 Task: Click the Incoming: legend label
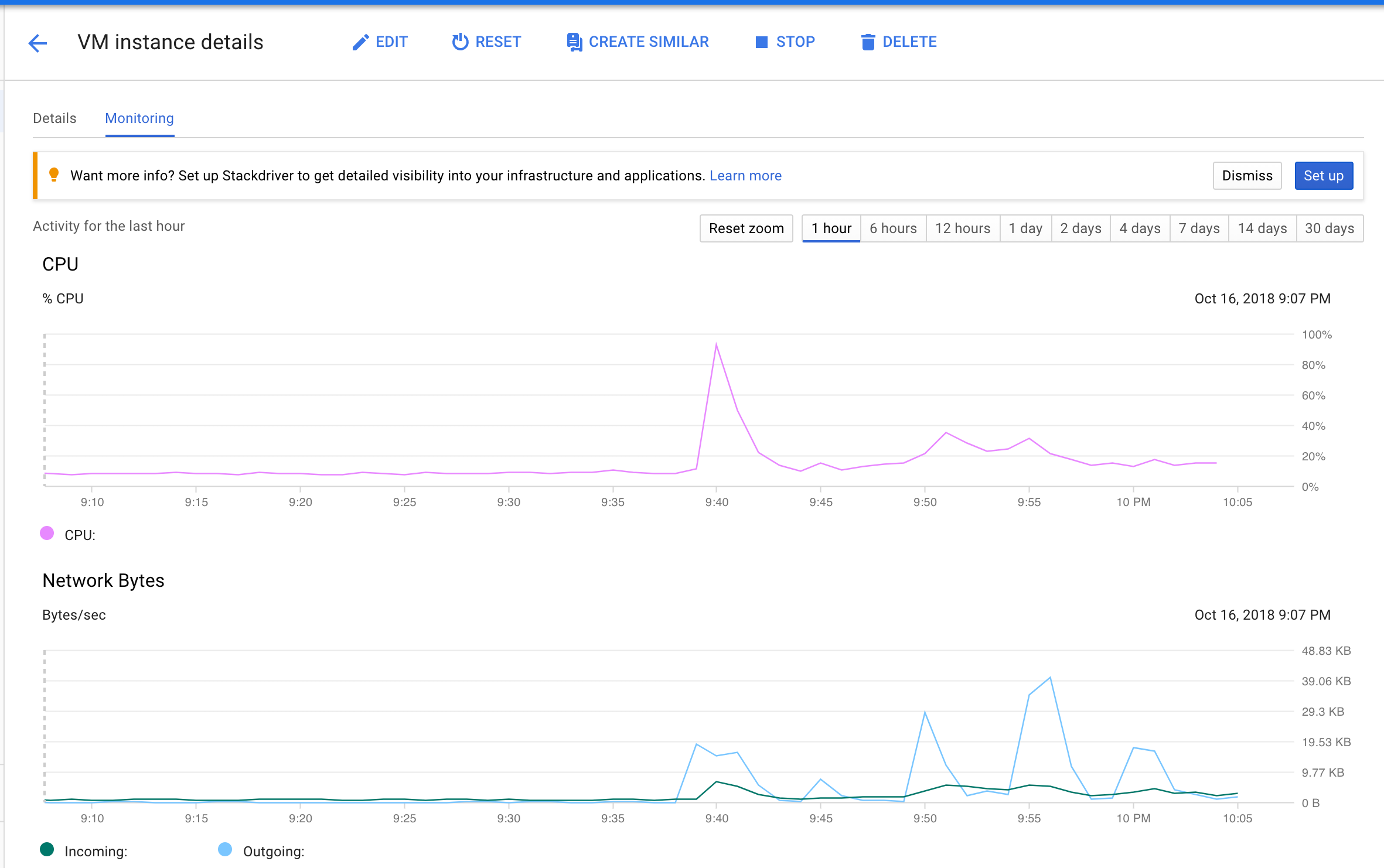click(x=96, y=852)
